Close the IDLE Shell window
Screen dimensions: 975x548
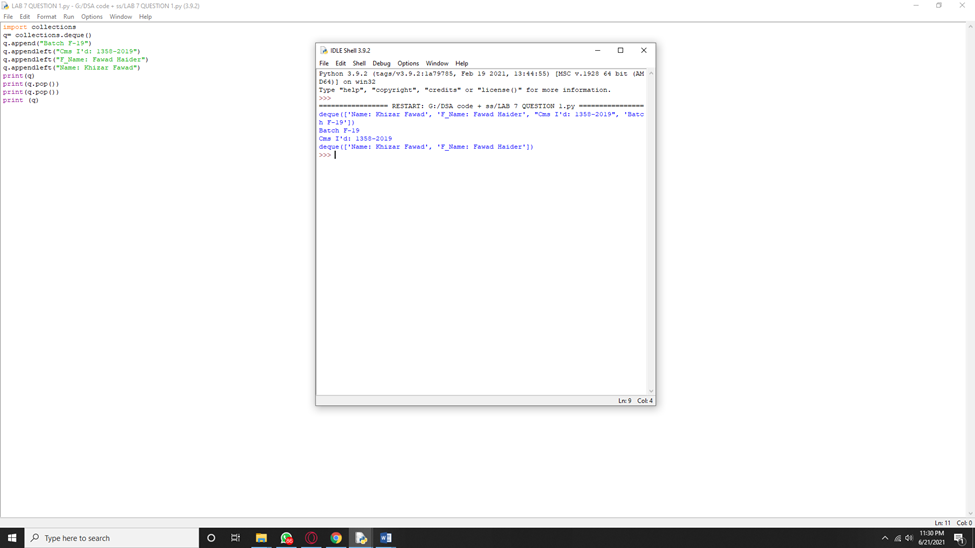click(644, 50)
